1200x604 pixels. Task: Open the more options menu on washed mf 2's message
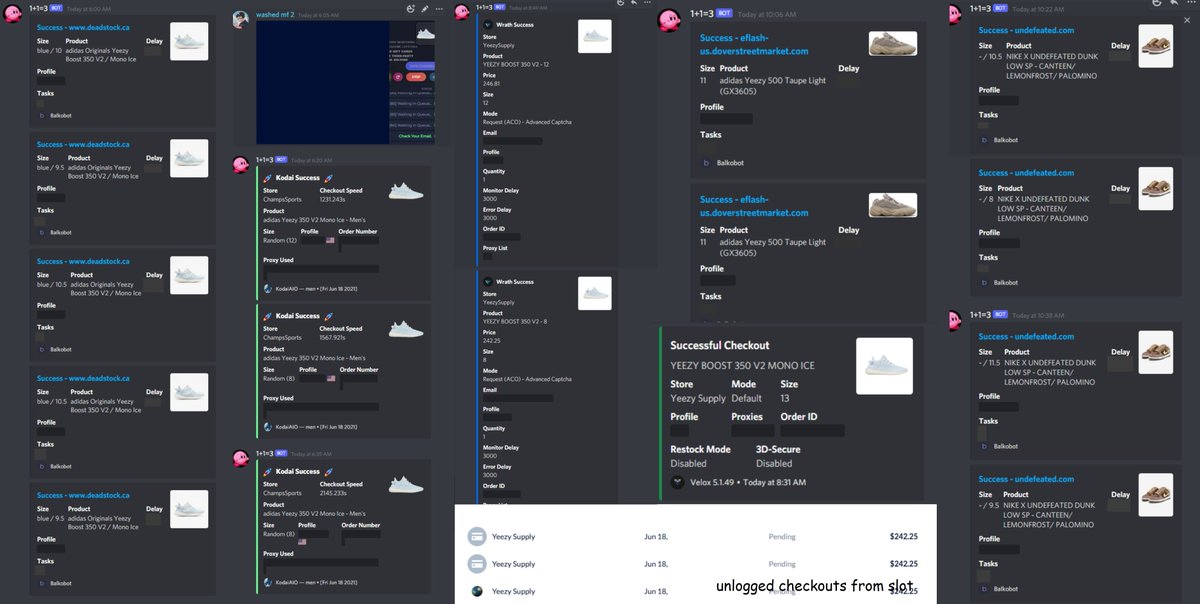(x=438, y=7)
